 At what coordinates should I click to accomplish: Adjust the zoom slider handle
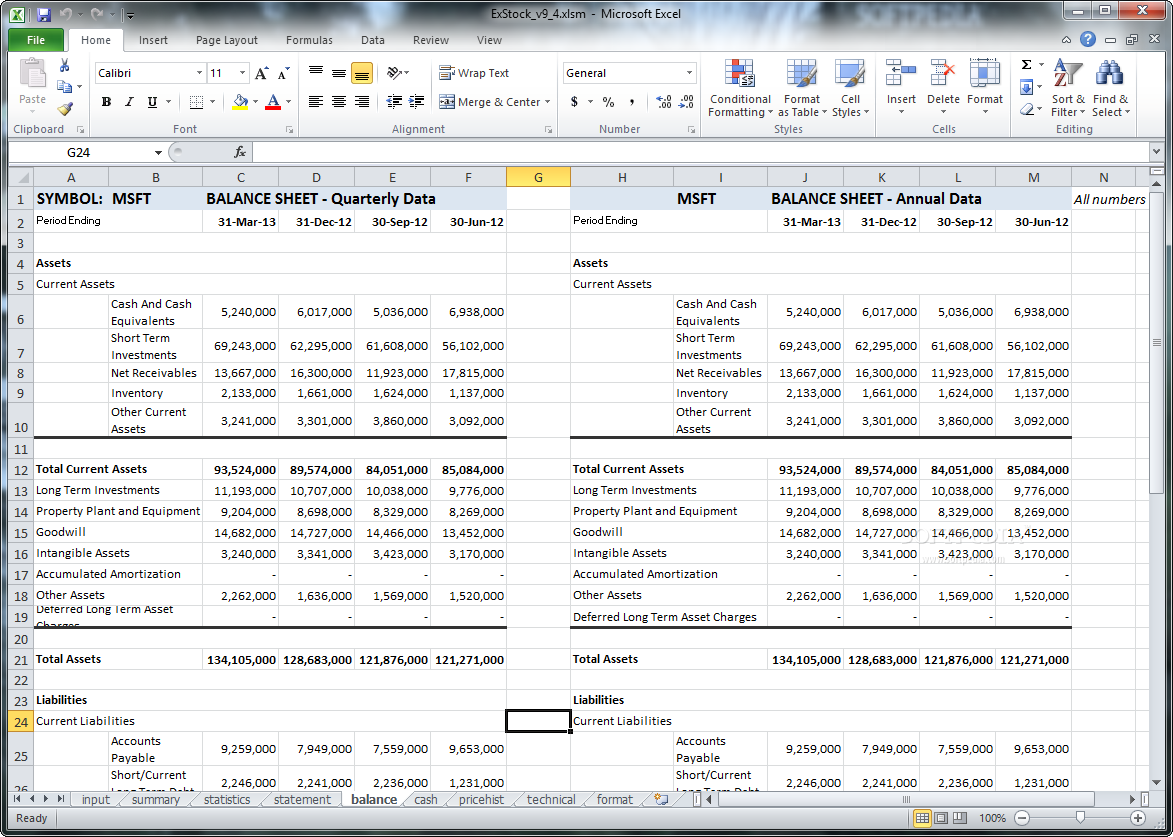1079,818
